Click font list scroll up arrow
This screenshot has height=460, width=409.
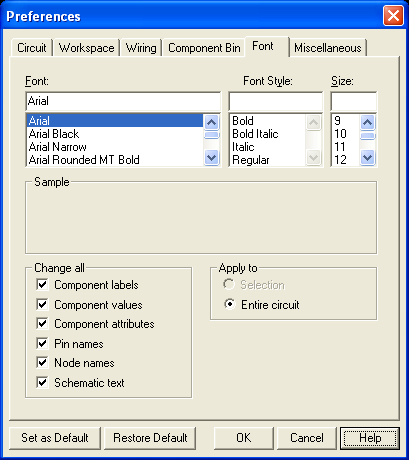point(212,122)
